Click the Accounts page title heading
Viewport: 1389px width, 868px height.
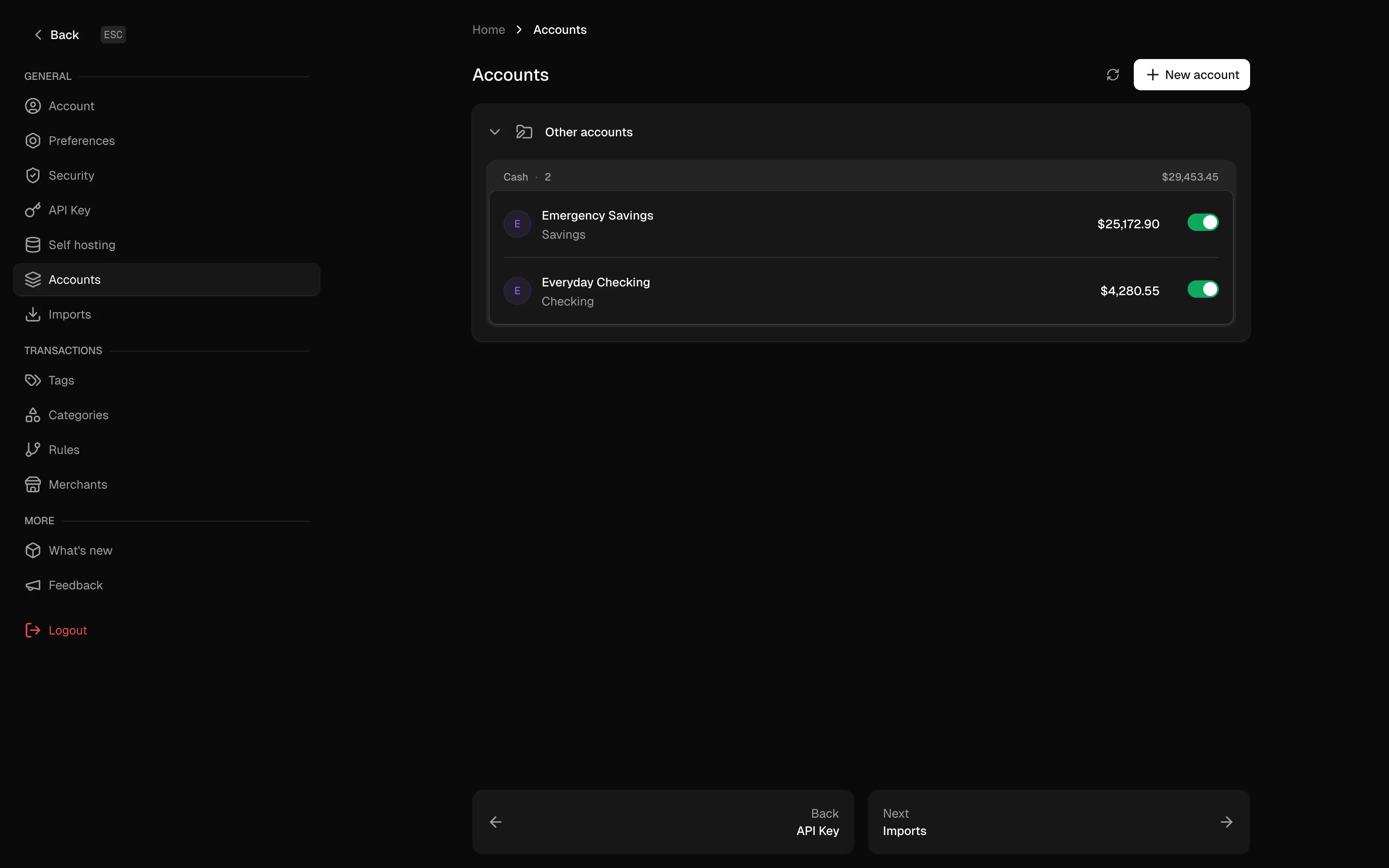[x=510, y=75]
